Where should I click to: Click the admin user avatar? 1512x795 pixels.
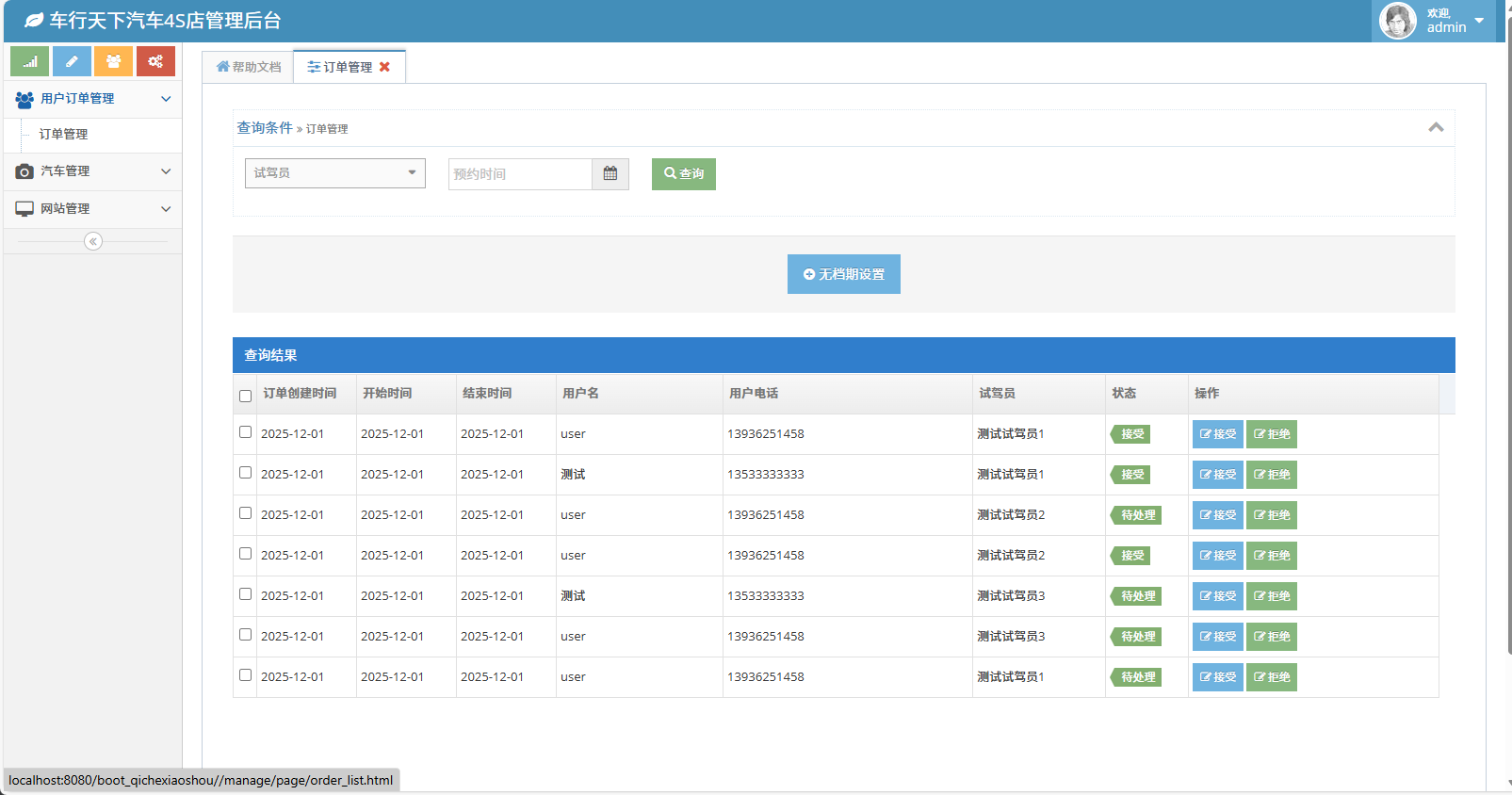point(1397,21)
